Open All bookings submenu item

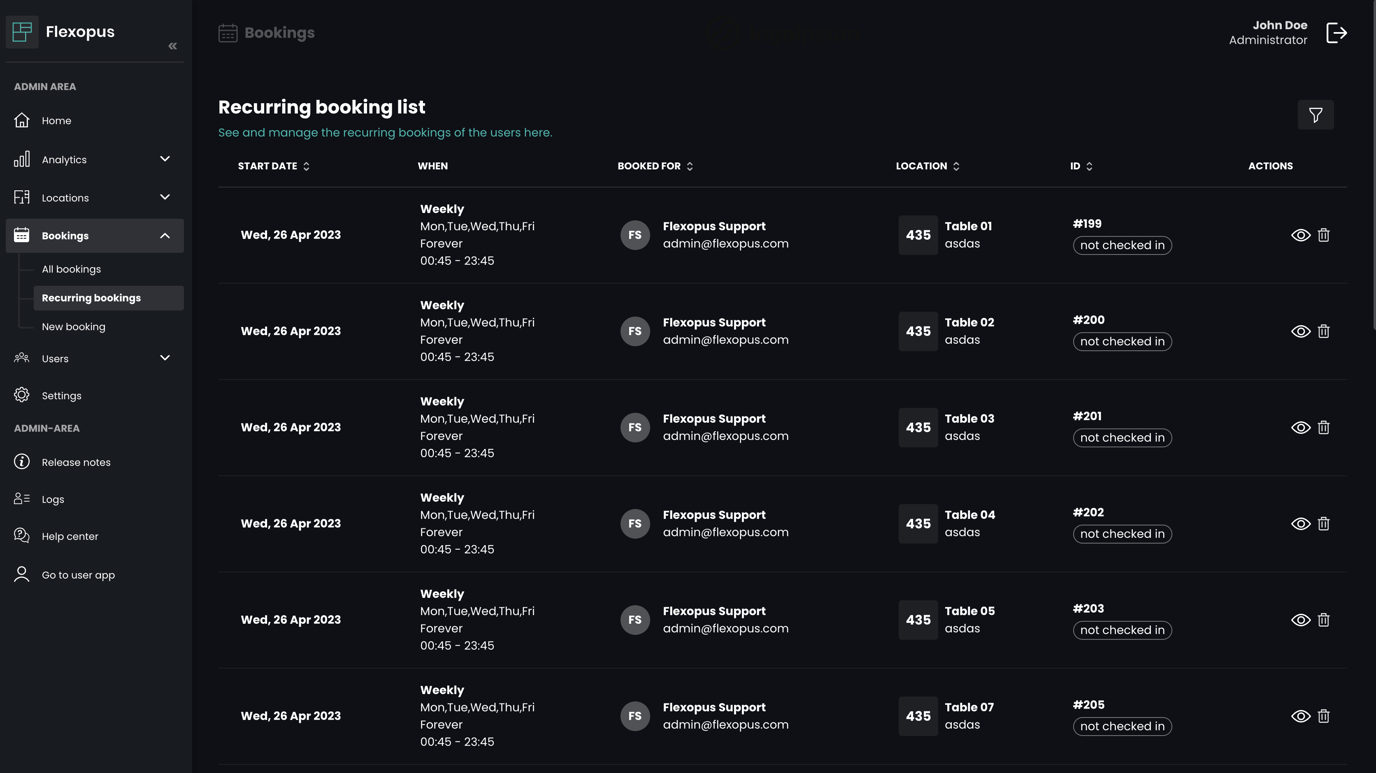(x=71, y=269)
